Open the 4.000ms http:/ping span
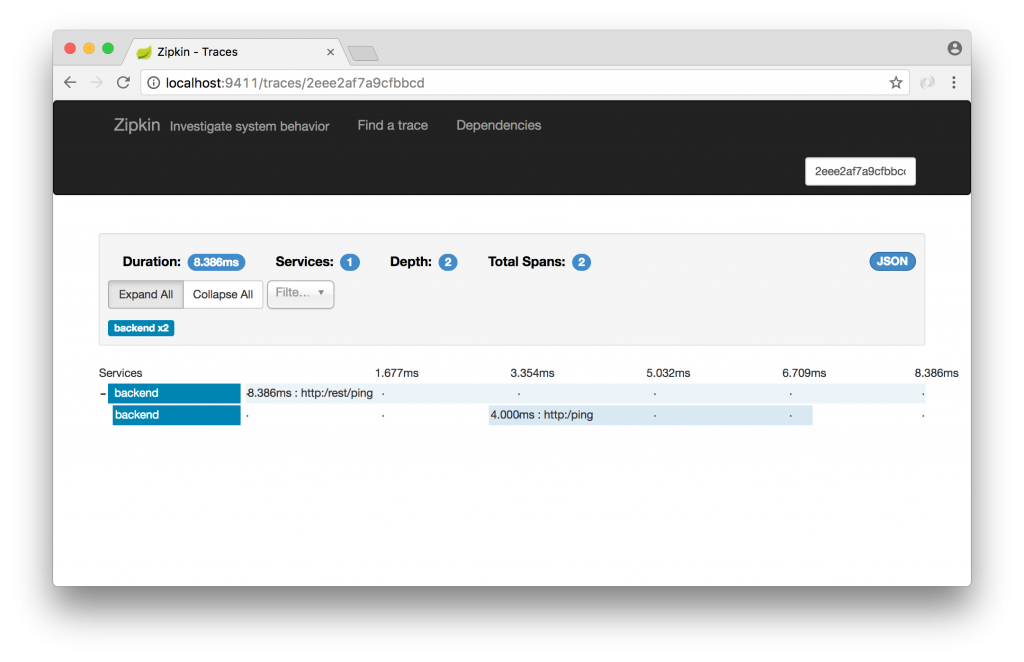Image resolution: width=1024 pixels, height=662 pixels. click(650, 415)
